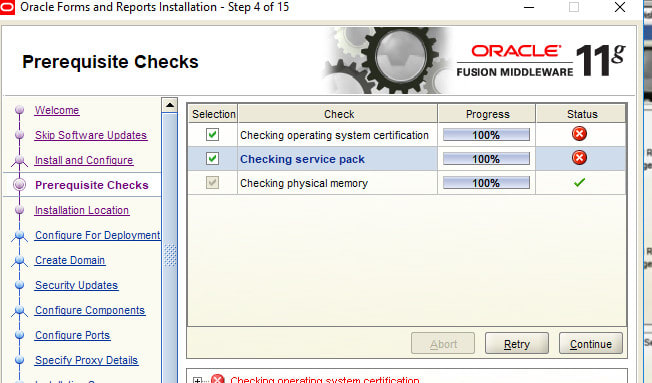The width and height of the screenshot is (652, 383).
Task: Select the Checking service pack row text
Action: 302,159
